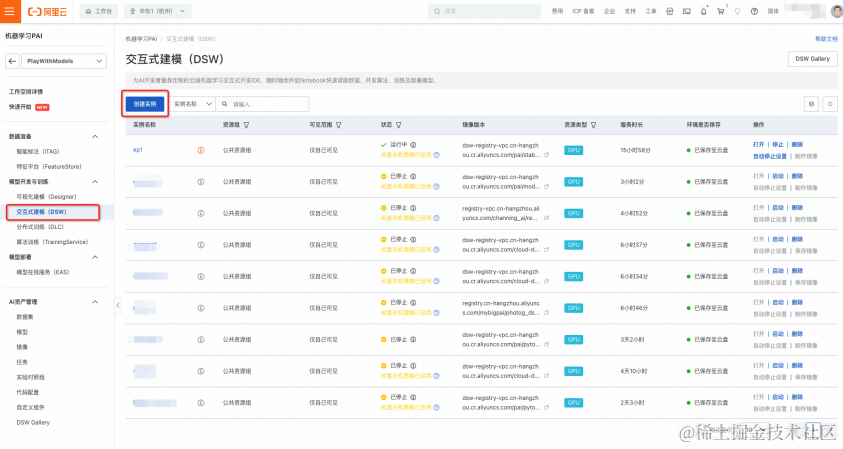Click 启动 in the 4天10小时 row
843x449 pixels.
(x=778, y=366)
